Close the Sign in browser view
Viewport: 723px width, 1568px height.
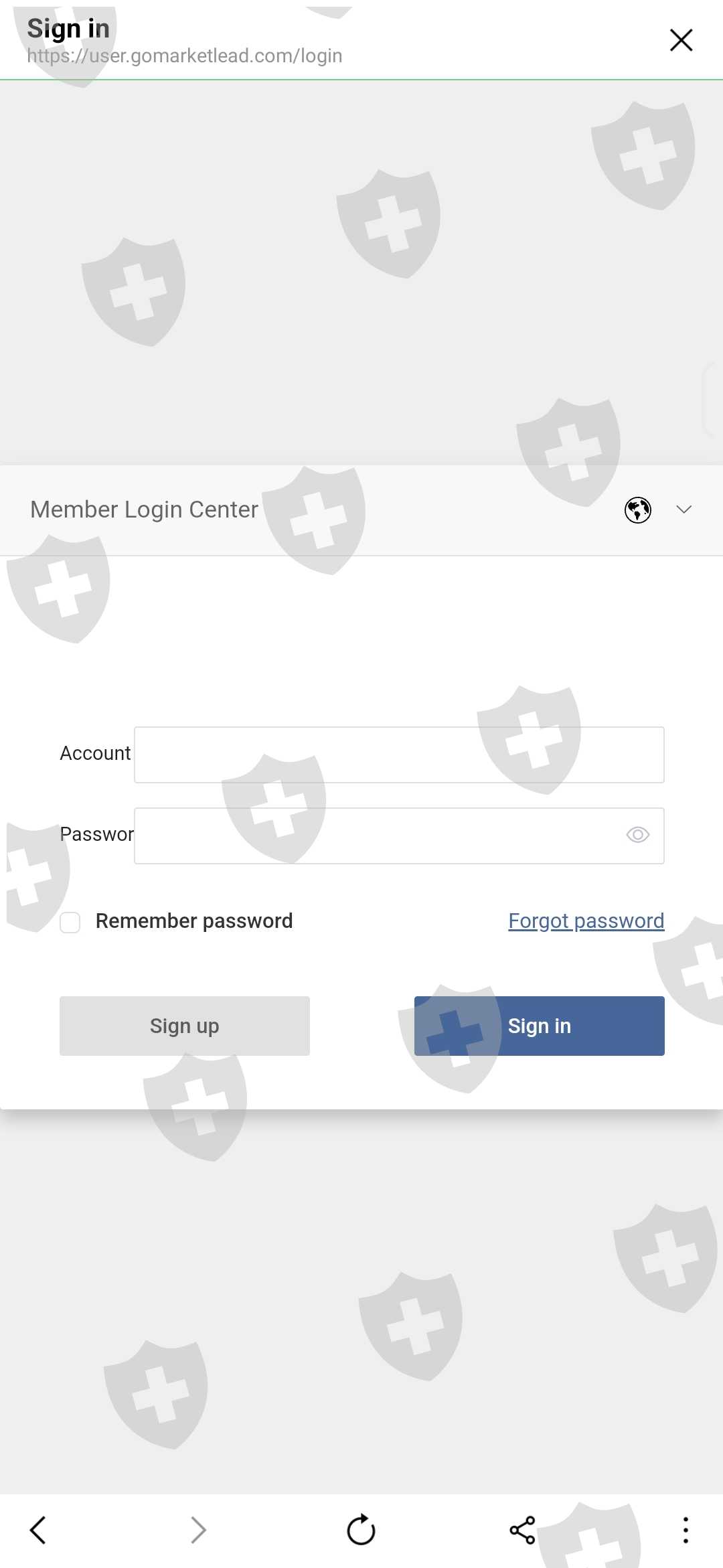coord(681,40)
